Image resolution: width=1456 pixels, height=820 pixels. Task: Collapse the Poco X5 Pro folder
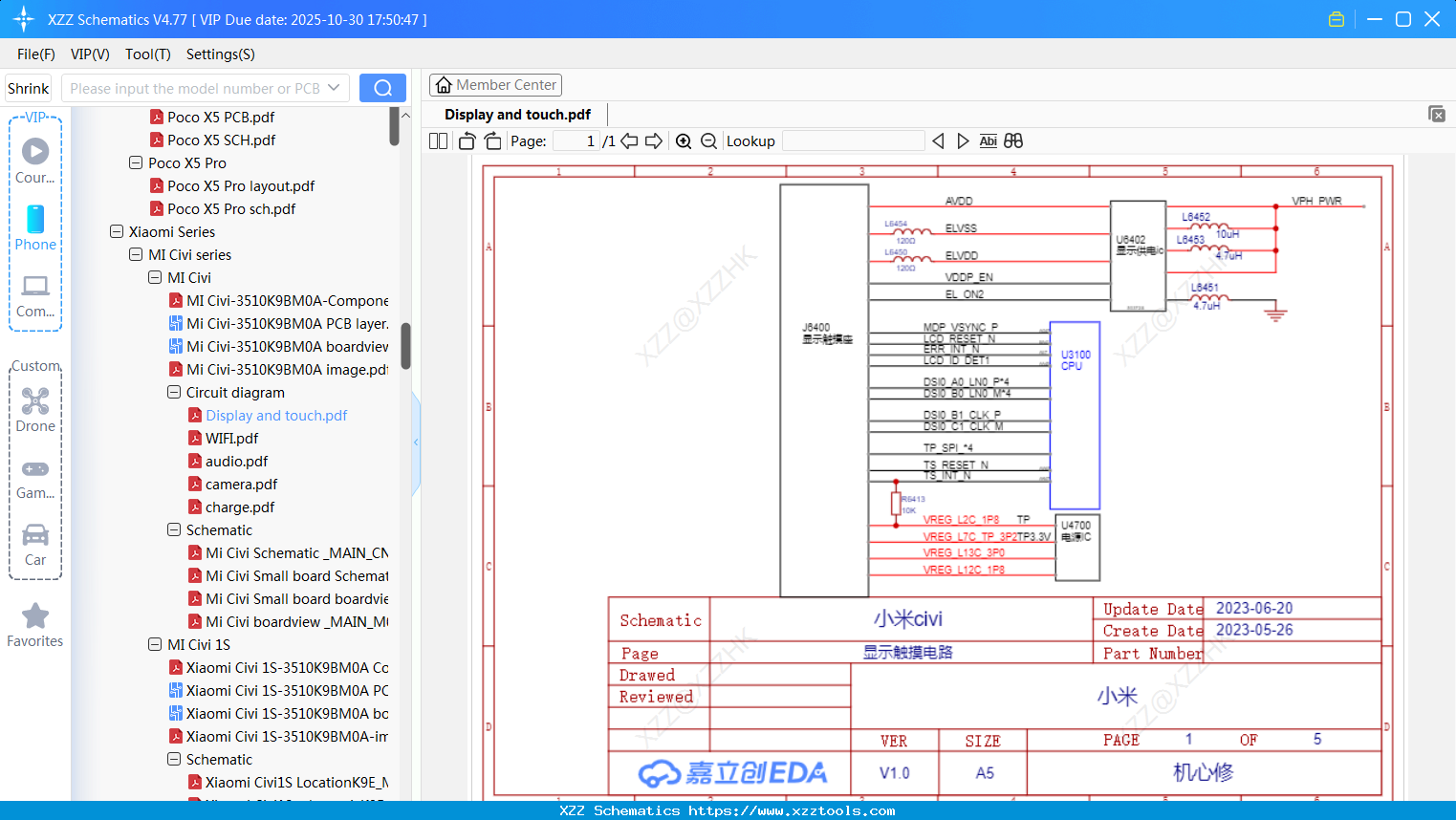click(136, 163)
